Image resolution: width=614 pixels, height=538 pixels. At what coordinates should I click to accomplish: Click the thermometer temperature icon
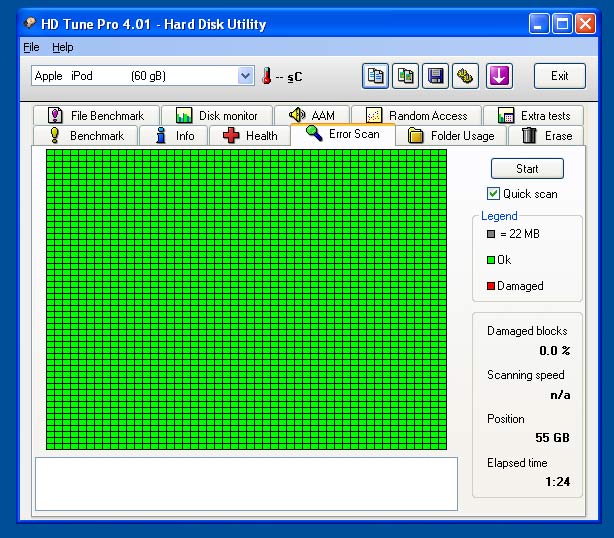coord(267,76)
